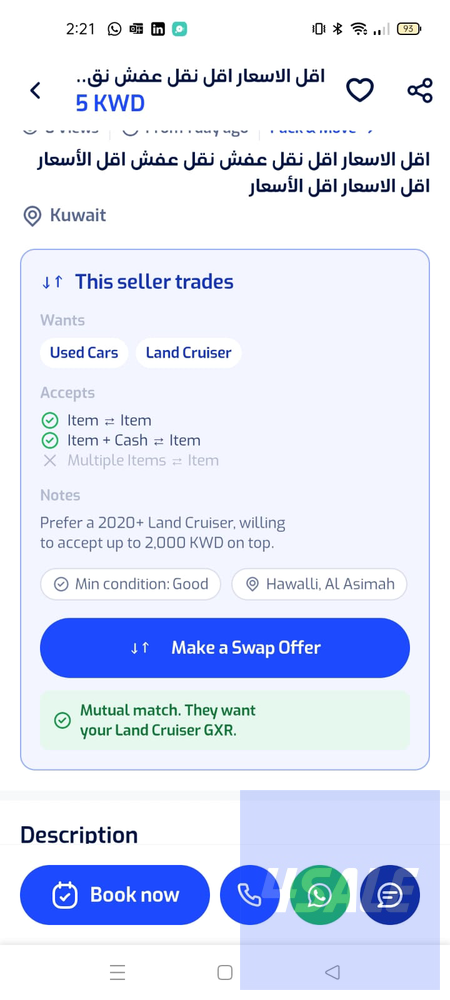Select the Used Cars chip
The height and width of the screenshot is (1000, 450).
84,353
